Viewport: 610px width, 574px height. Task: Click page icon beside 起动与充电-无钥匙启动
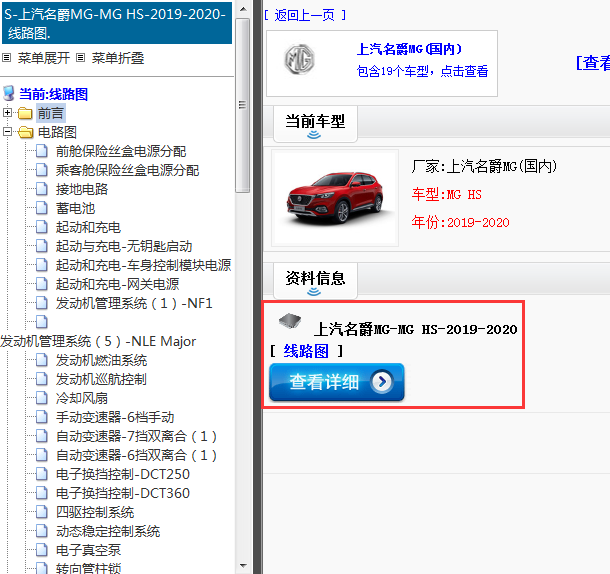click(x=42, y=246)
